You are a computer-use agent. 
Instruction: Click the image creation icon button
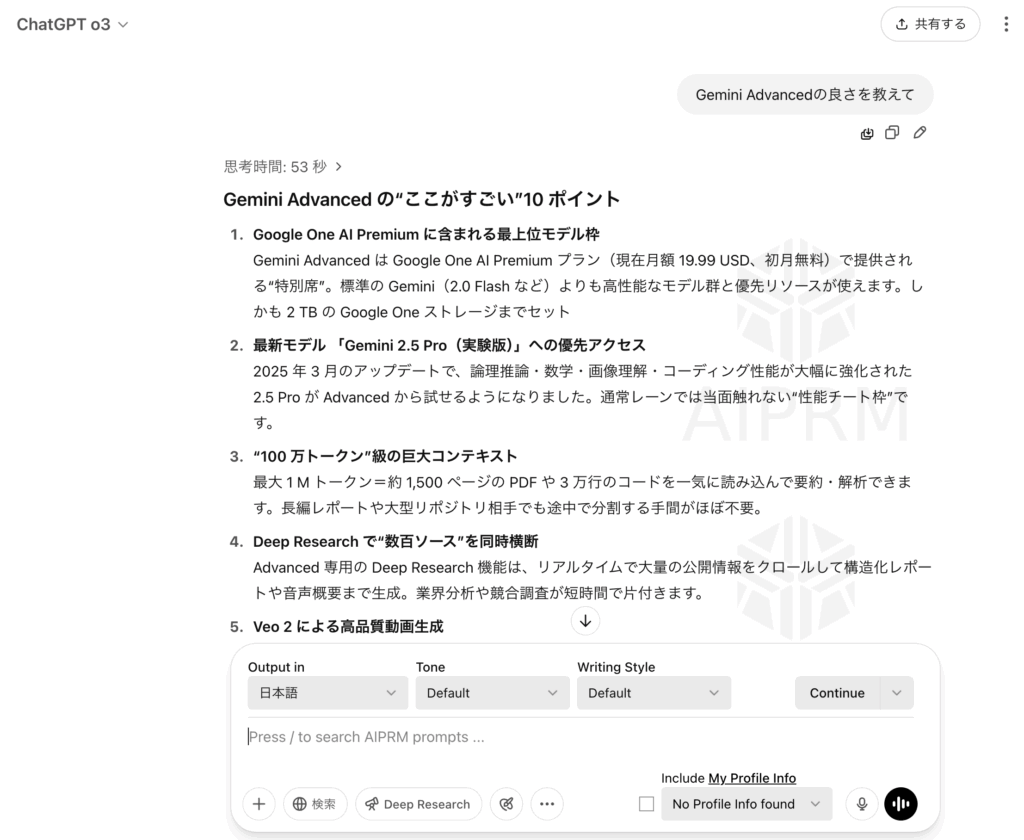(506, 804)
